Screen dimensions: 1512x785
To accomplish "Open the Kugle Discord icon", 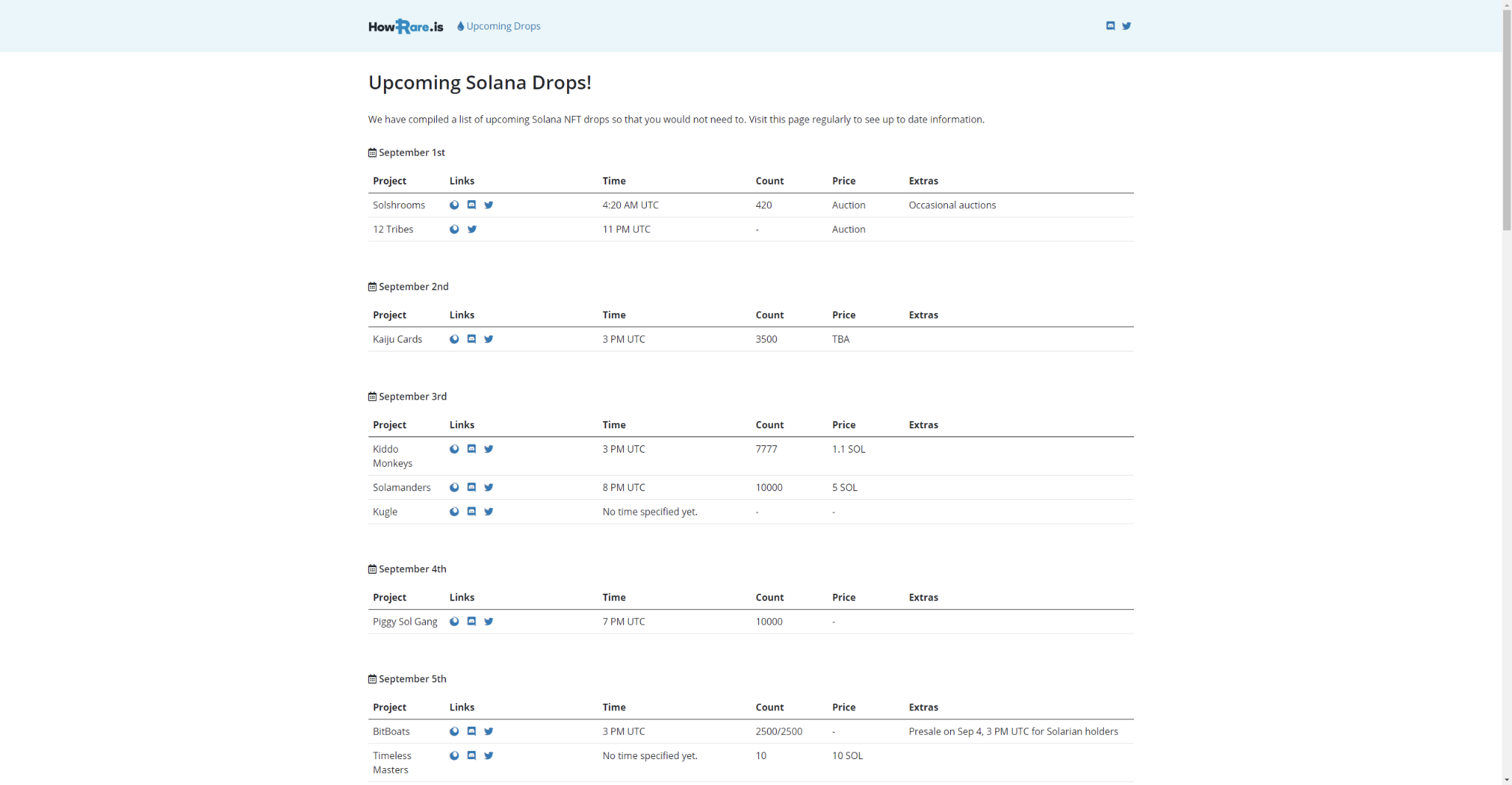I will pos(472,511).
